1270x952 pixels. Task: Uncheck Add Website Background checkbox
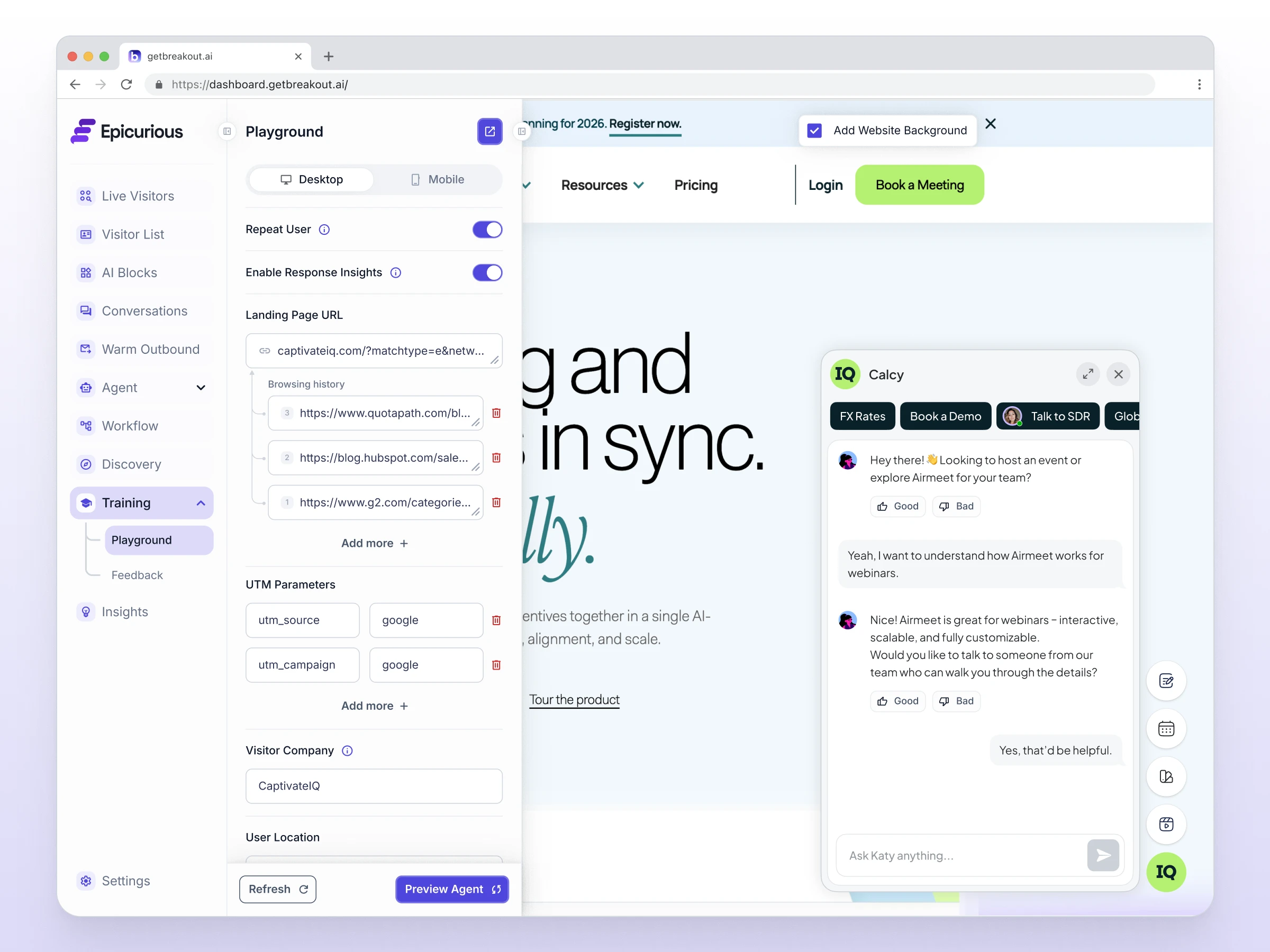coord(814,131)
